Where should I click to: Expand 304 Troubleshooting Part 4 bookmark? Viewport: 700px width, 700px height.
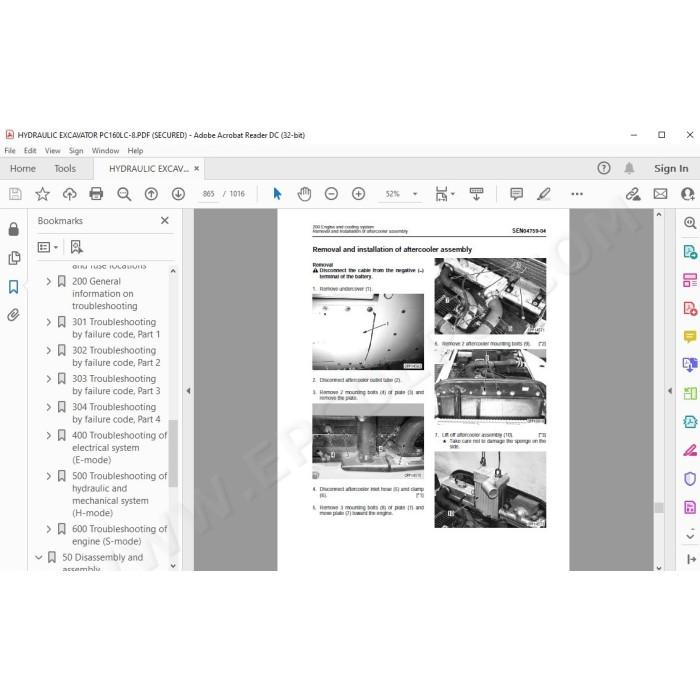pyautogui.click(x=49, y=407)
